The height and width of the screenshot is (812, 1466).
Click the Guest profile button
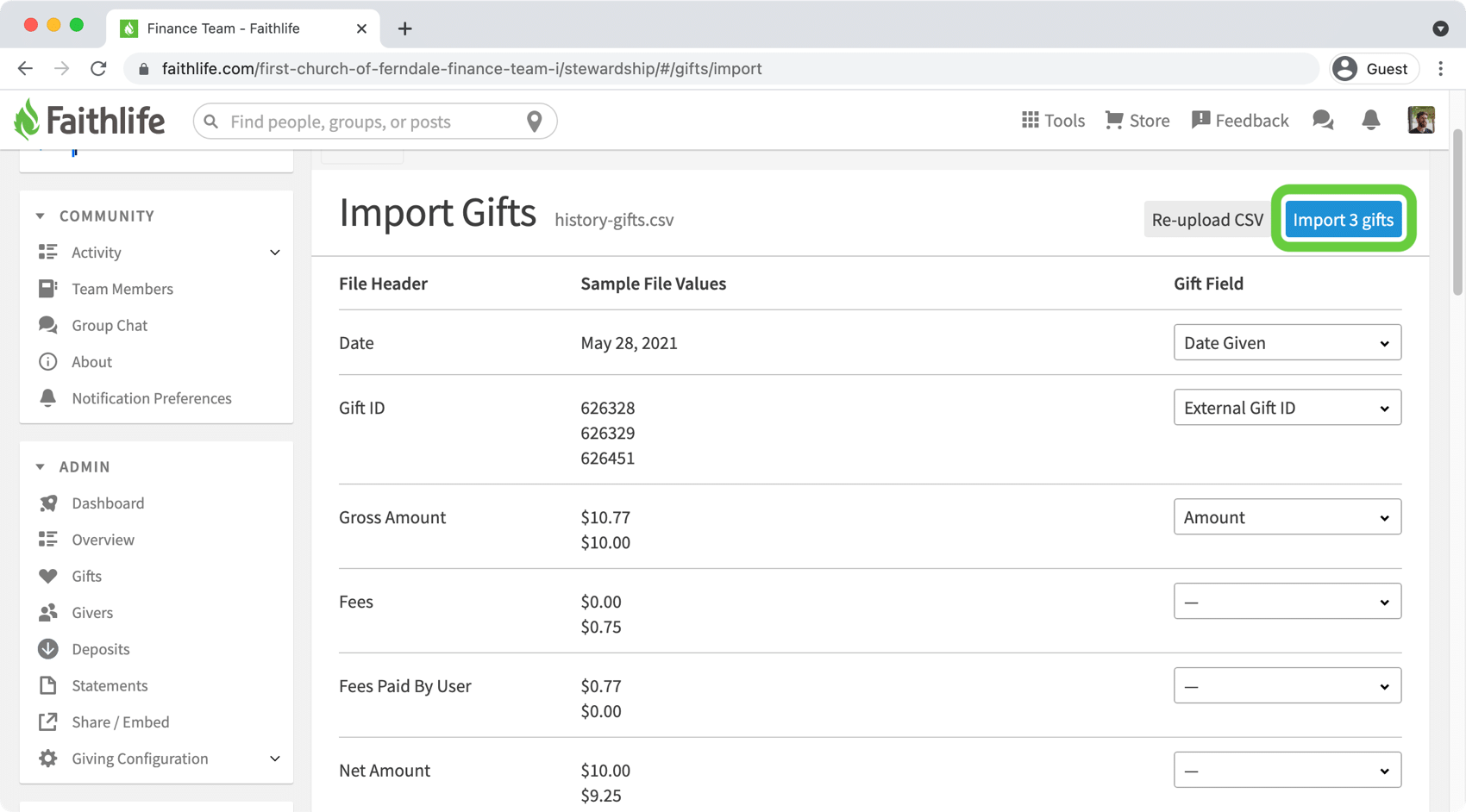click(1375, 68)
